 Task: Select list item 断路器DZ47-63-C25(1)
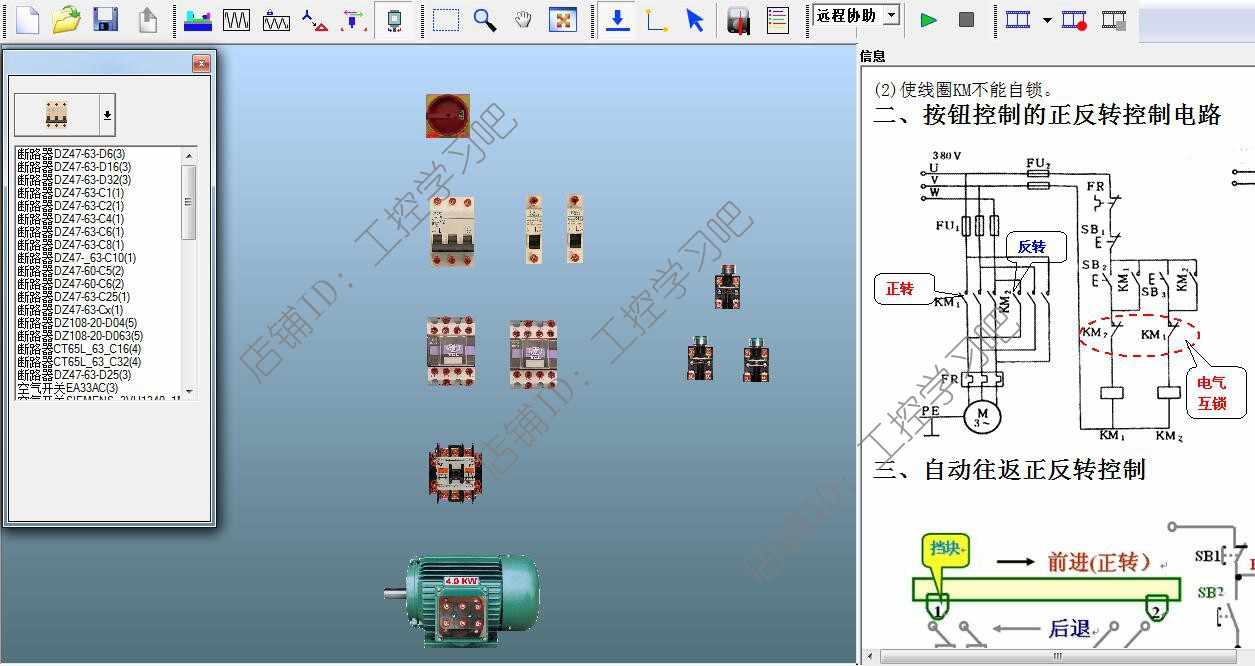point(74,296)
